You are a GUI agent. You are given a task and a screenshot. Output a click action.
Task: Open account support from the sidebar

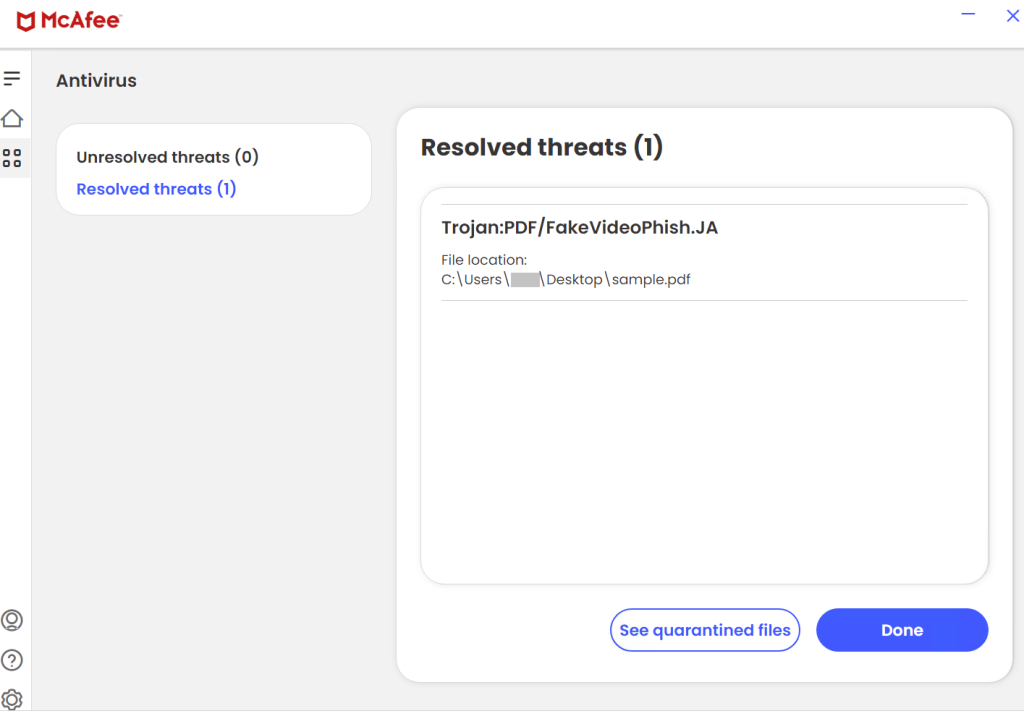[13, 620]
